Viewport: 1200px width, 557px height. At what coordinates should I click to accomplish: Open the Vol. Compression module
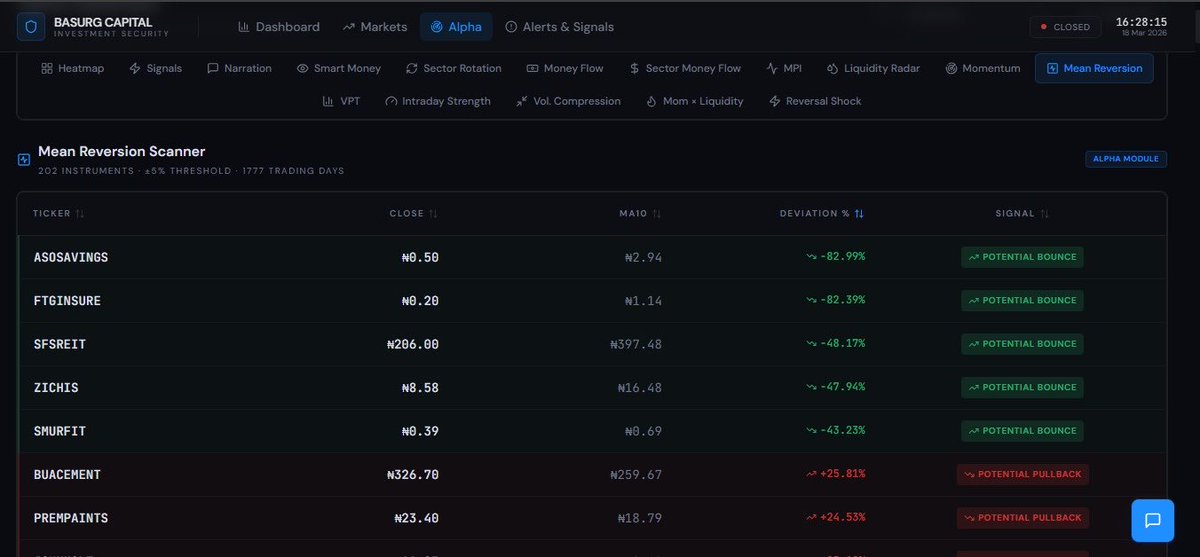pos(568,101)
